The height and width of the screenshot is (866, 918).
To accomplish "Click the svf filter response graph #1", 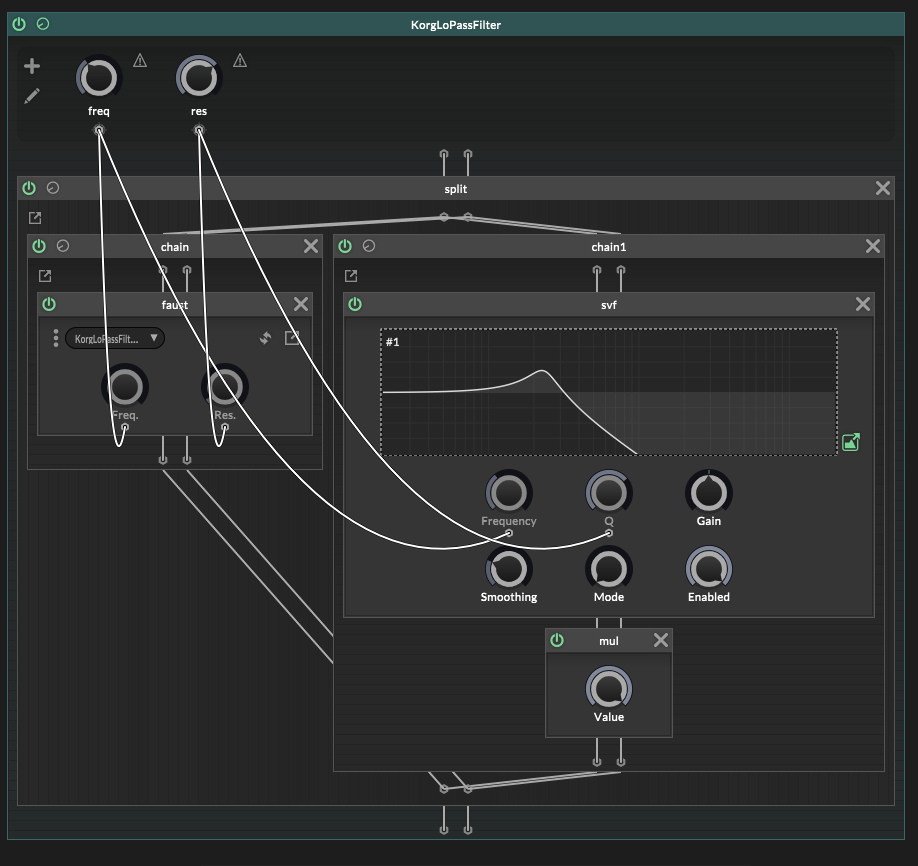I will (609, 392).
